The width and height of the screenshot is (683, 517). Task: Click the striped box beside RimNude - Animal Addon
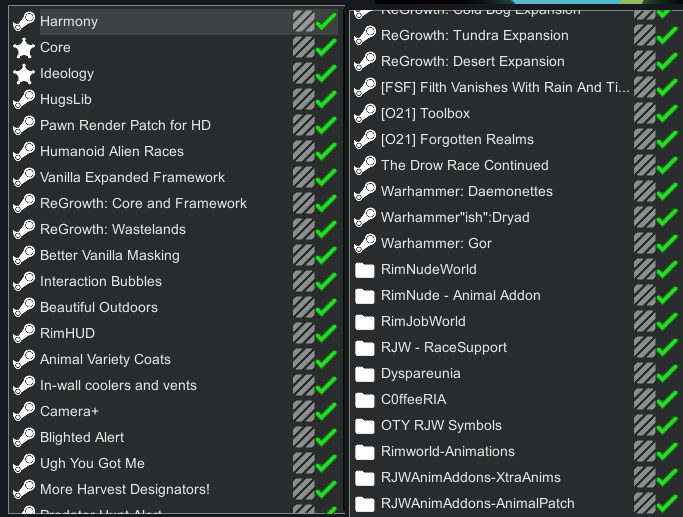[x=645, y=295]
